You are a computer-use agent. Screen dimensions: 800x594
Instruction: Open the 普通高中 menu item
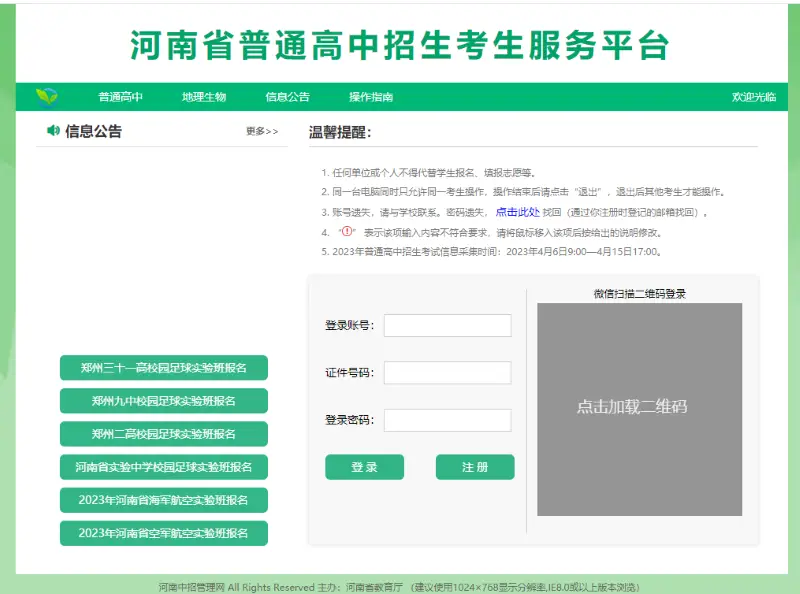(x=120, y=95)
